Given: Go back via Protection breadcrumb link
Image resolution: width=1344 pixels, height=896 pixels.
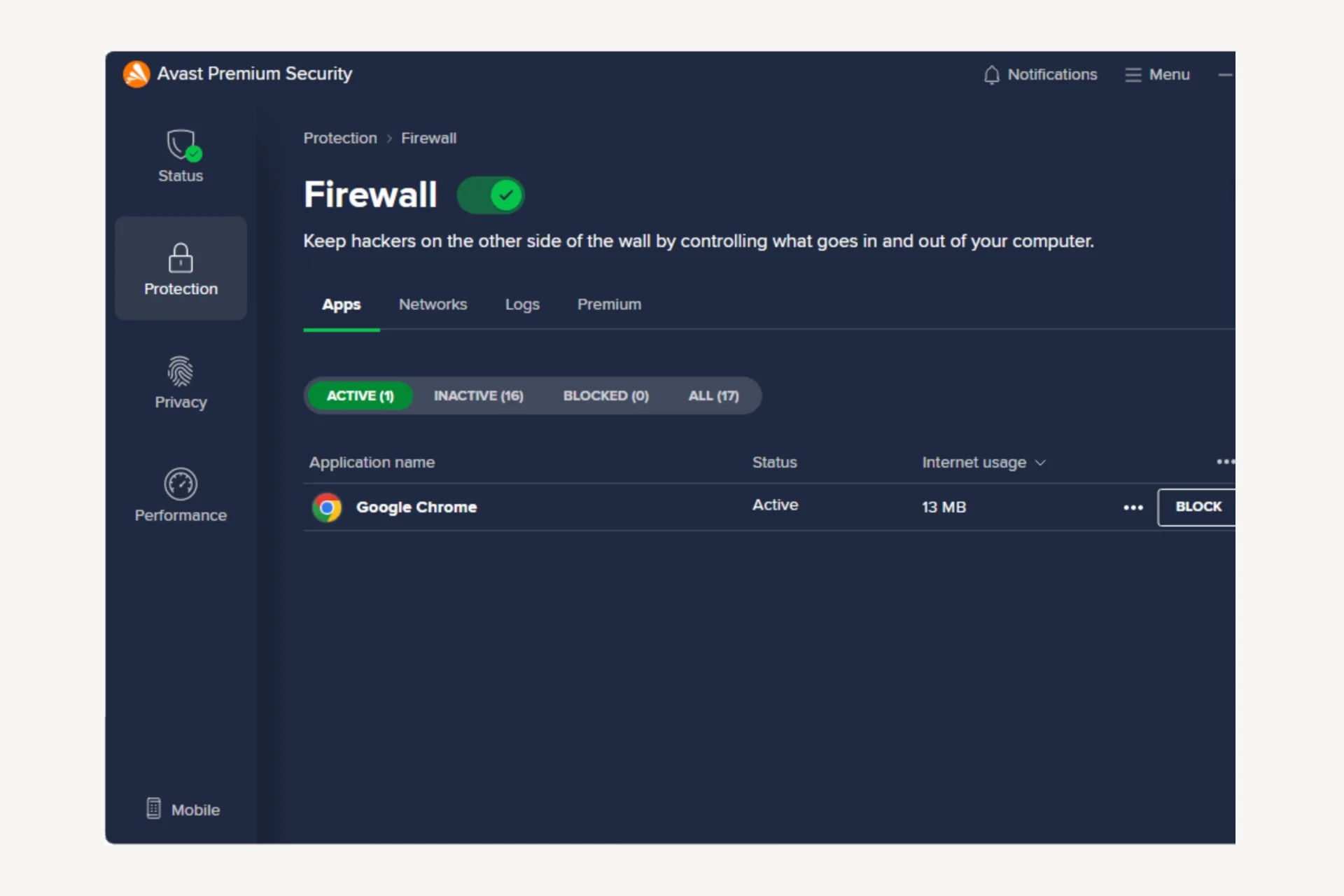Looking at the screenshot, I should 340,138.
